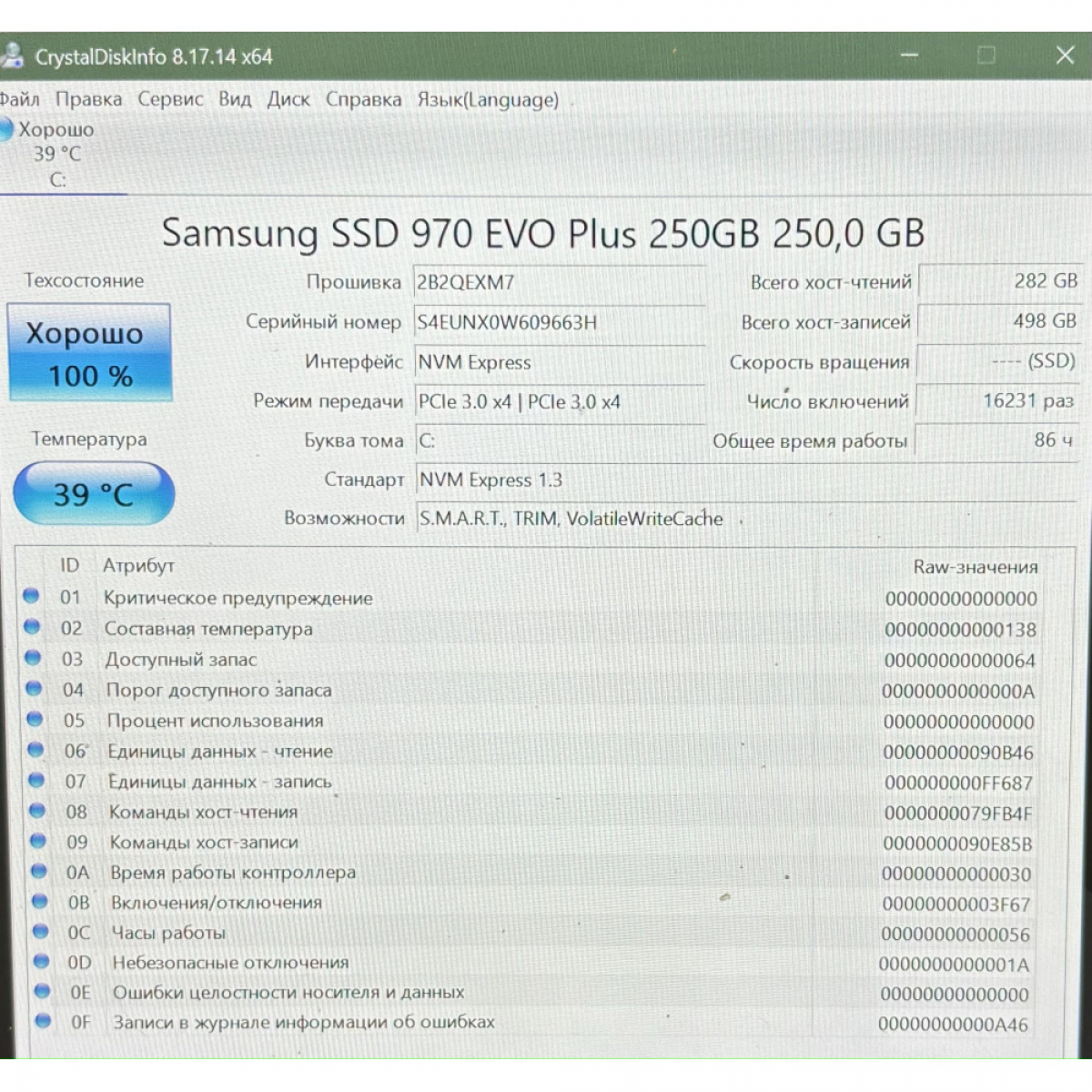This screenshot has width=1092, height=1092.
Task: Select the Команды хост-чтения attribute text
Action: pos(204,812)
